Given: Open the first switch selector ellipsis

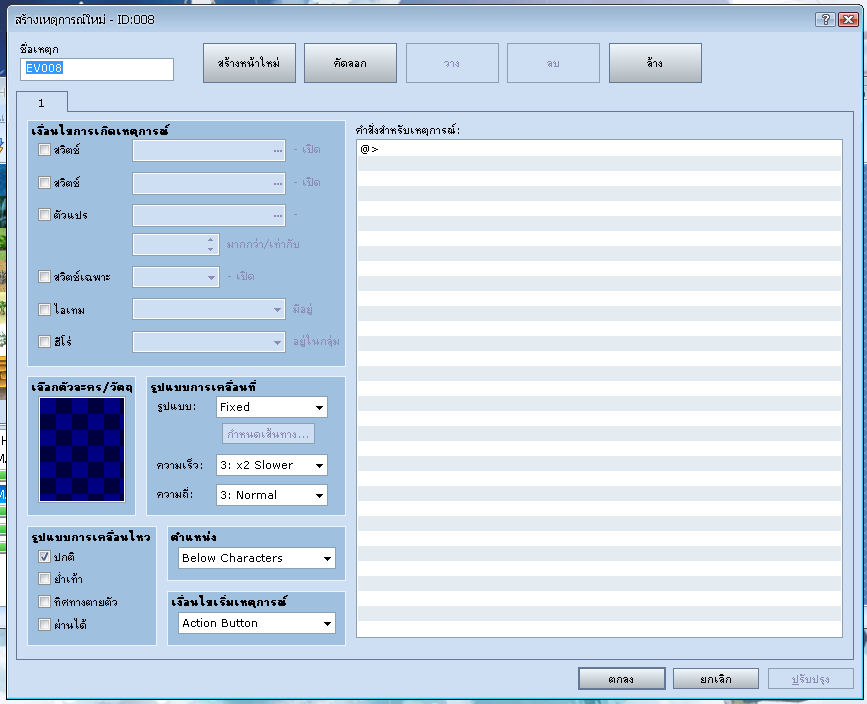Looking at the screenshot, I should (278, 150).
